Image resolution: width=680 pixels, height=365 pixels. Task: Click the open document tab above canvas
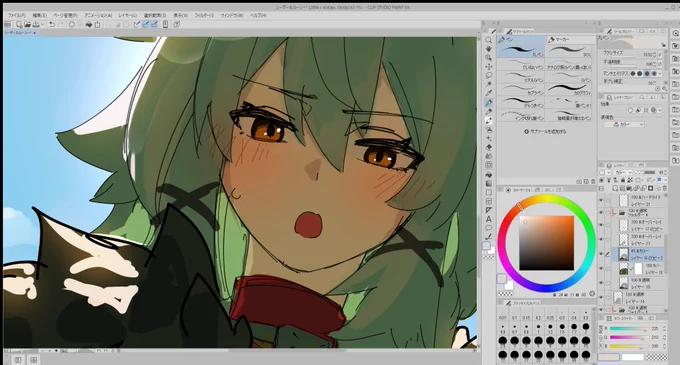20,33
